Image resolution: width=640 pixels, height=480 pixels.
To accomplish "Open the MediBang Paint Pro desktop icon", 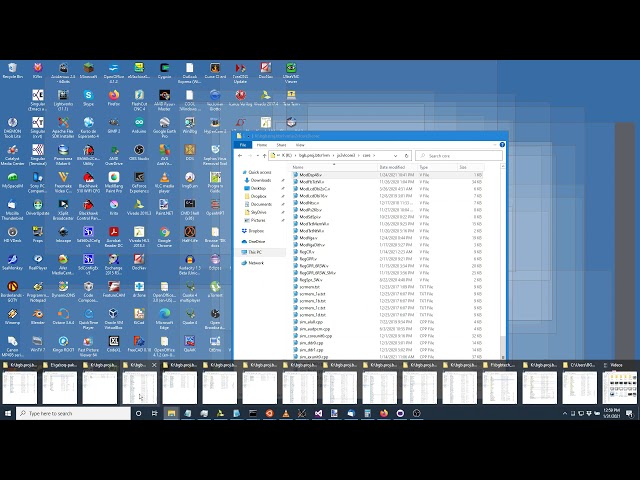I will coord(113,182).
